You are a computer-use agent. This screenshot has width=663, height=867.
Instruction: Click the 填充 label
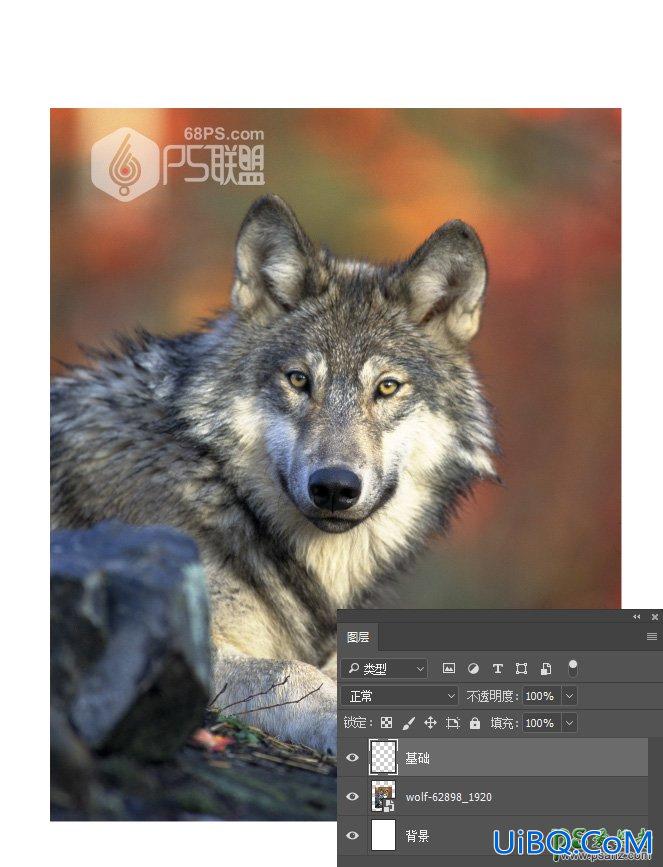coord(504,723)
